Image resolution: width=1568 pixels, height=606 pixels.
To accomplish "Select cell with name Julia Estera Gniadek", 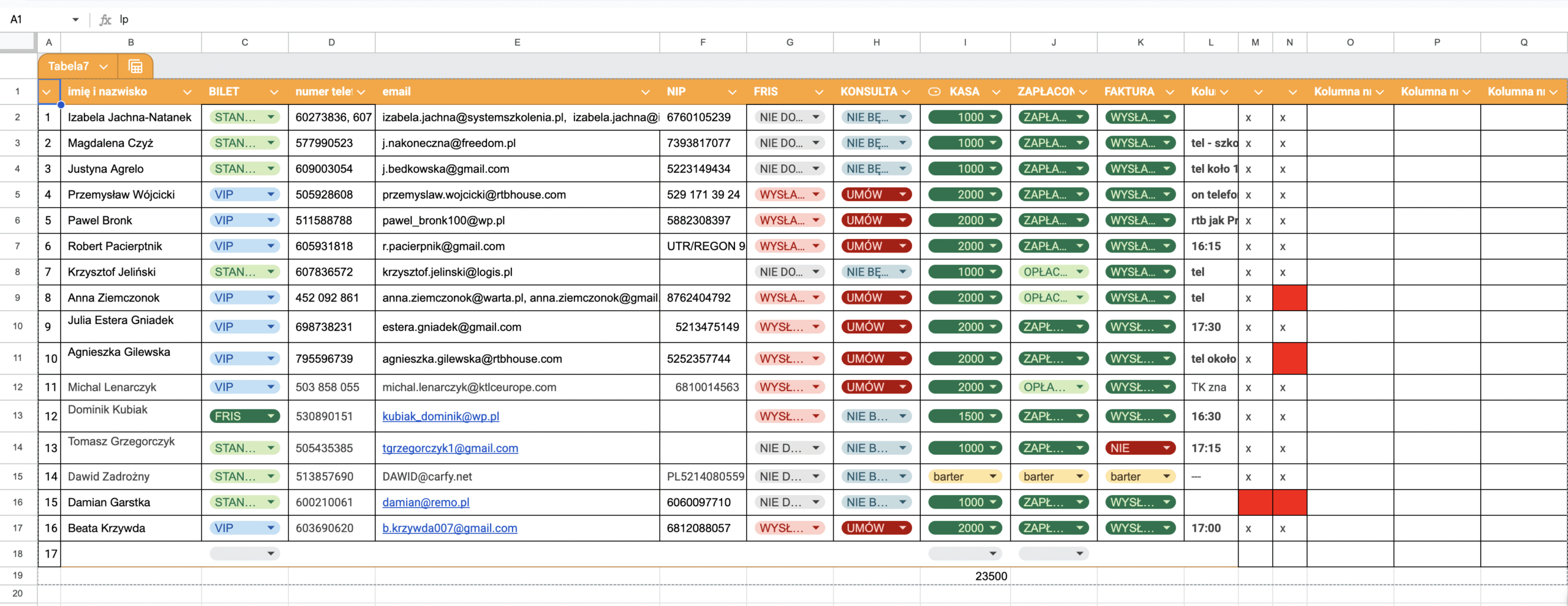I will pos(130,326).
